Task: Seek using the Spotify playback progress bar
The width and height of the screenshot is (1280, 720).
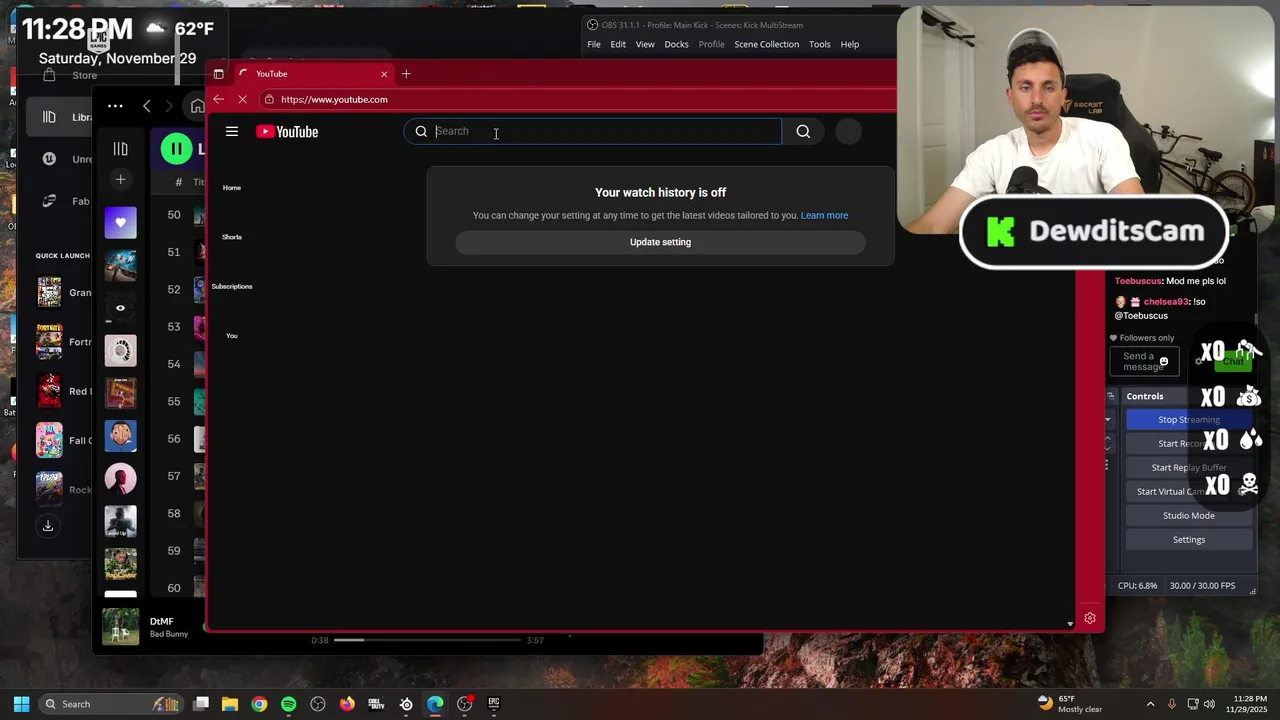Action: click(x=427, y=640)
